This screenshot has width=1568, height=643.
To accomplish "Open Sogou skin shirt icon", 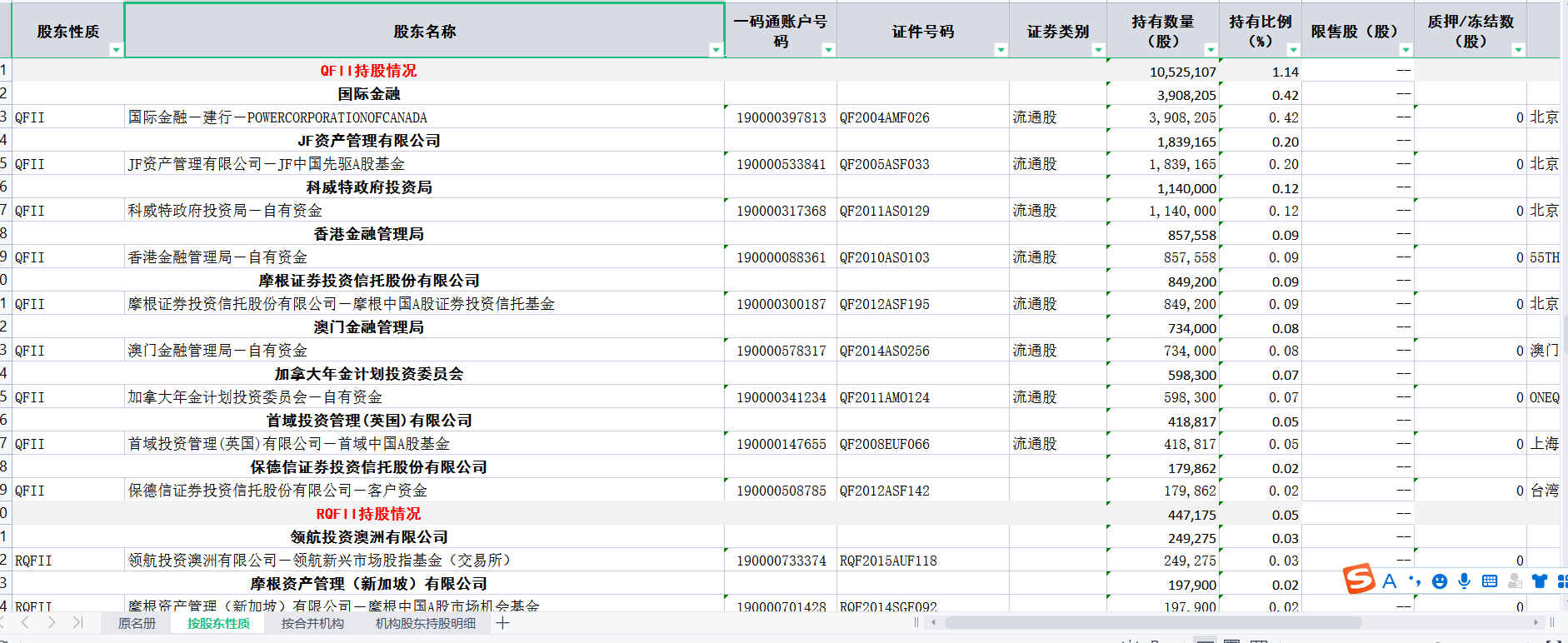I will point(1540,581).
